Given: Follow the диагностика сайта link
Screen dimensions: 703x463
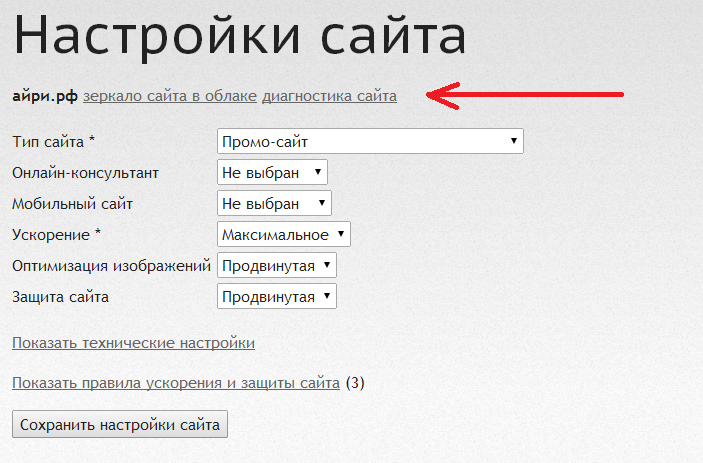Looking at the screenshot, I should click(x=329, y=96).
